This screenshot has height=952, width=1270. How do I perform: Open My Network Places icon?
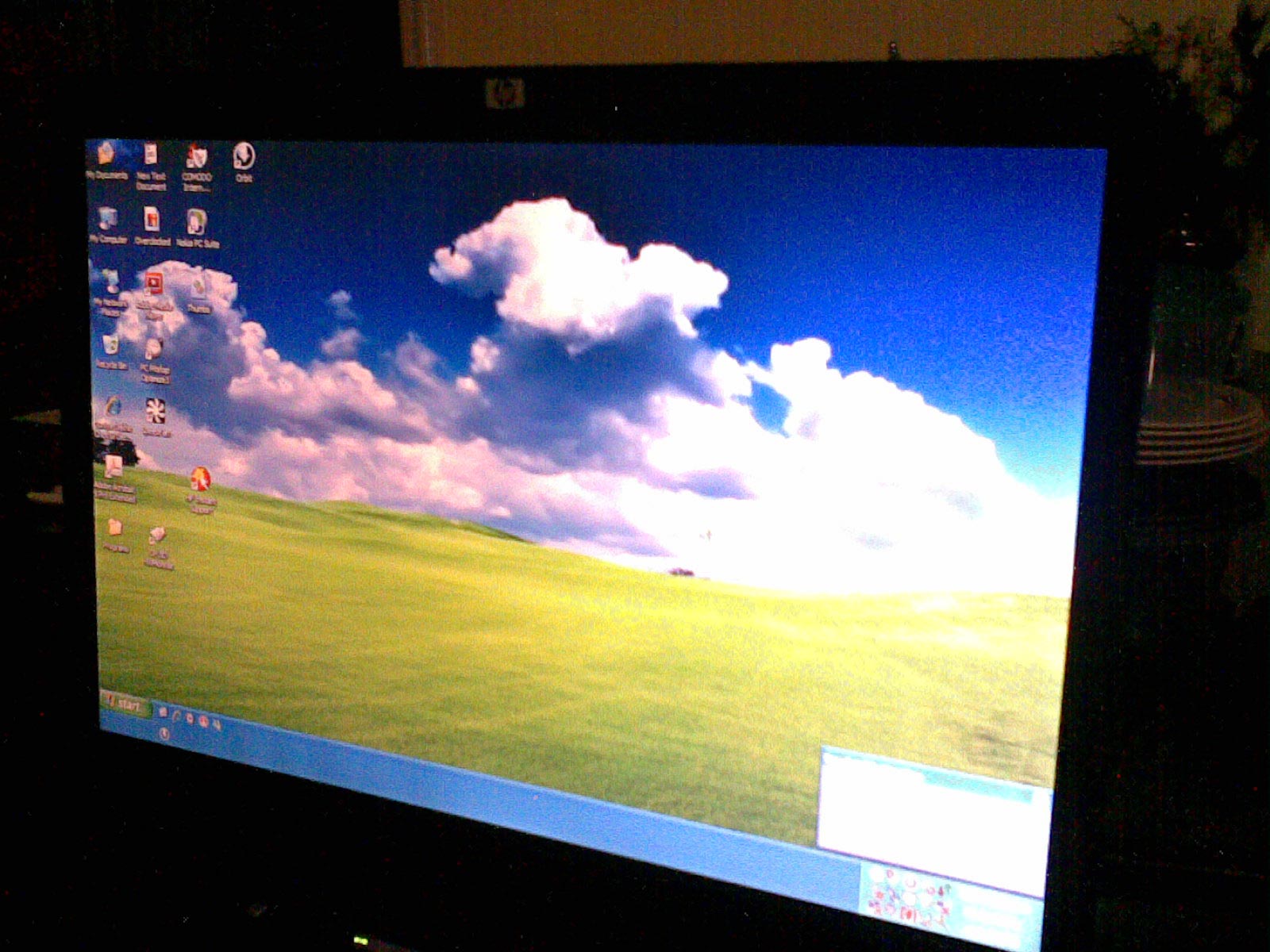point(110,294)
